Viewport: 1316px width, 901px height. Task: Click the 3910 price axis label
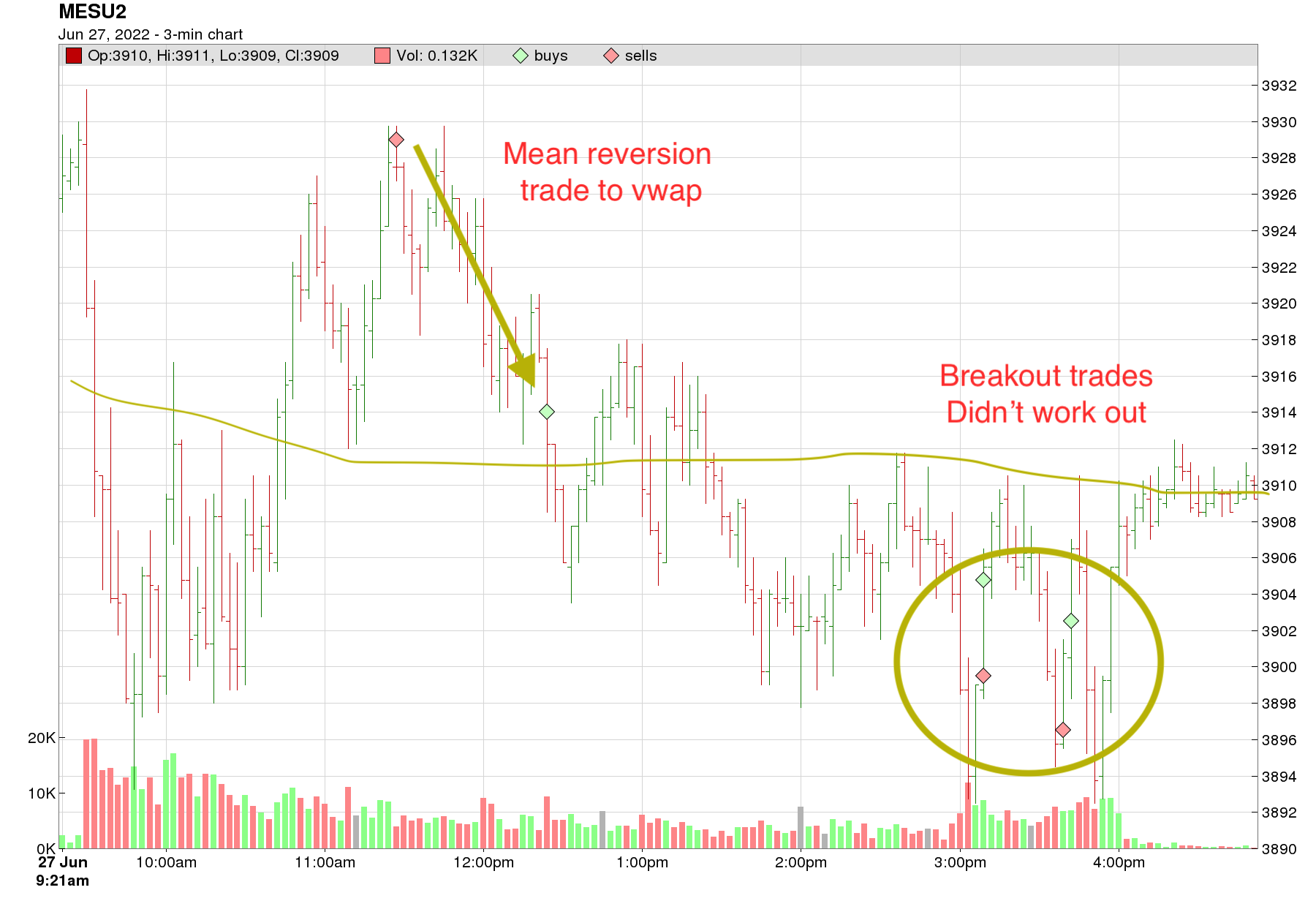click(x=1279, y=486)
